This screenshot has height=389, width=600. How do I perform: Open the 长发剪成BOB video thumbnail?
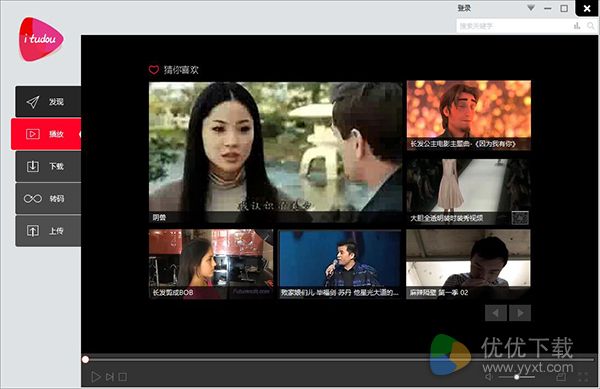point(211,264)
